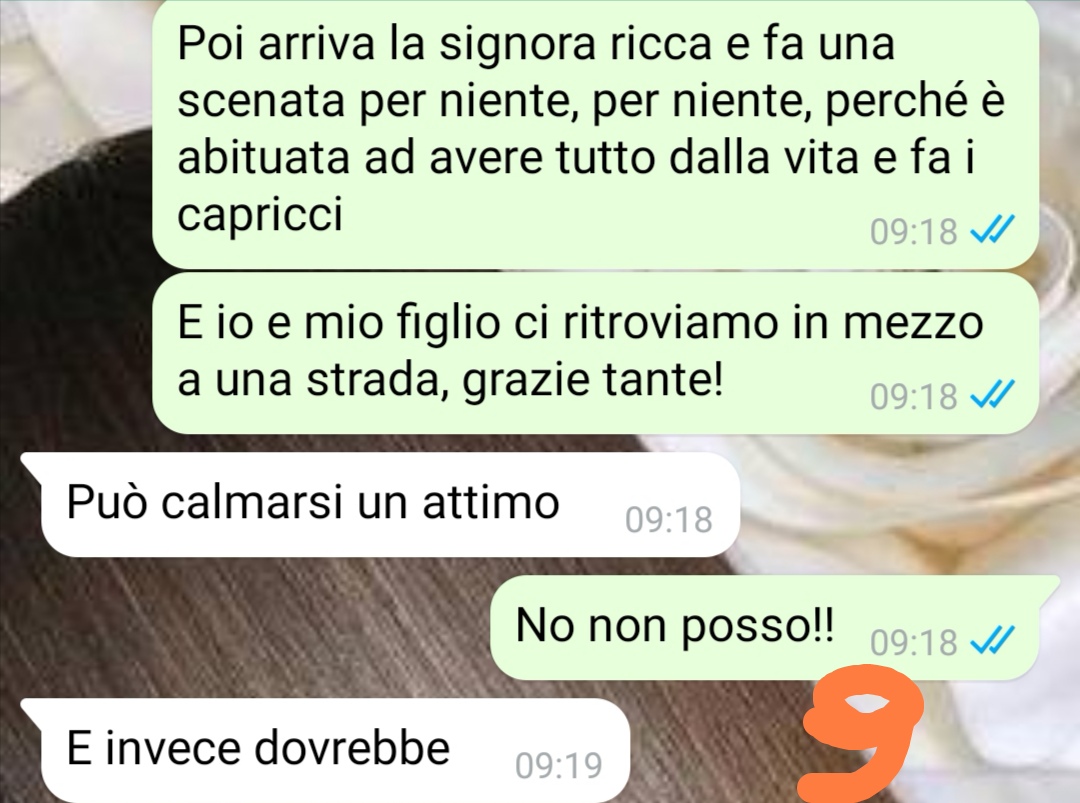Select the 'No non posso!!' message bubble
Screen dimensions: 1080x803
click(765, 627)
